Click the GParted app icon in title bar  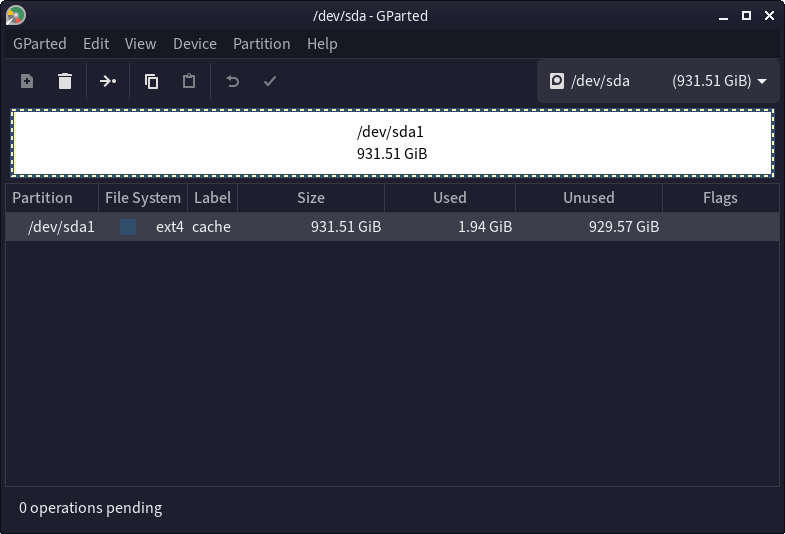16,15
